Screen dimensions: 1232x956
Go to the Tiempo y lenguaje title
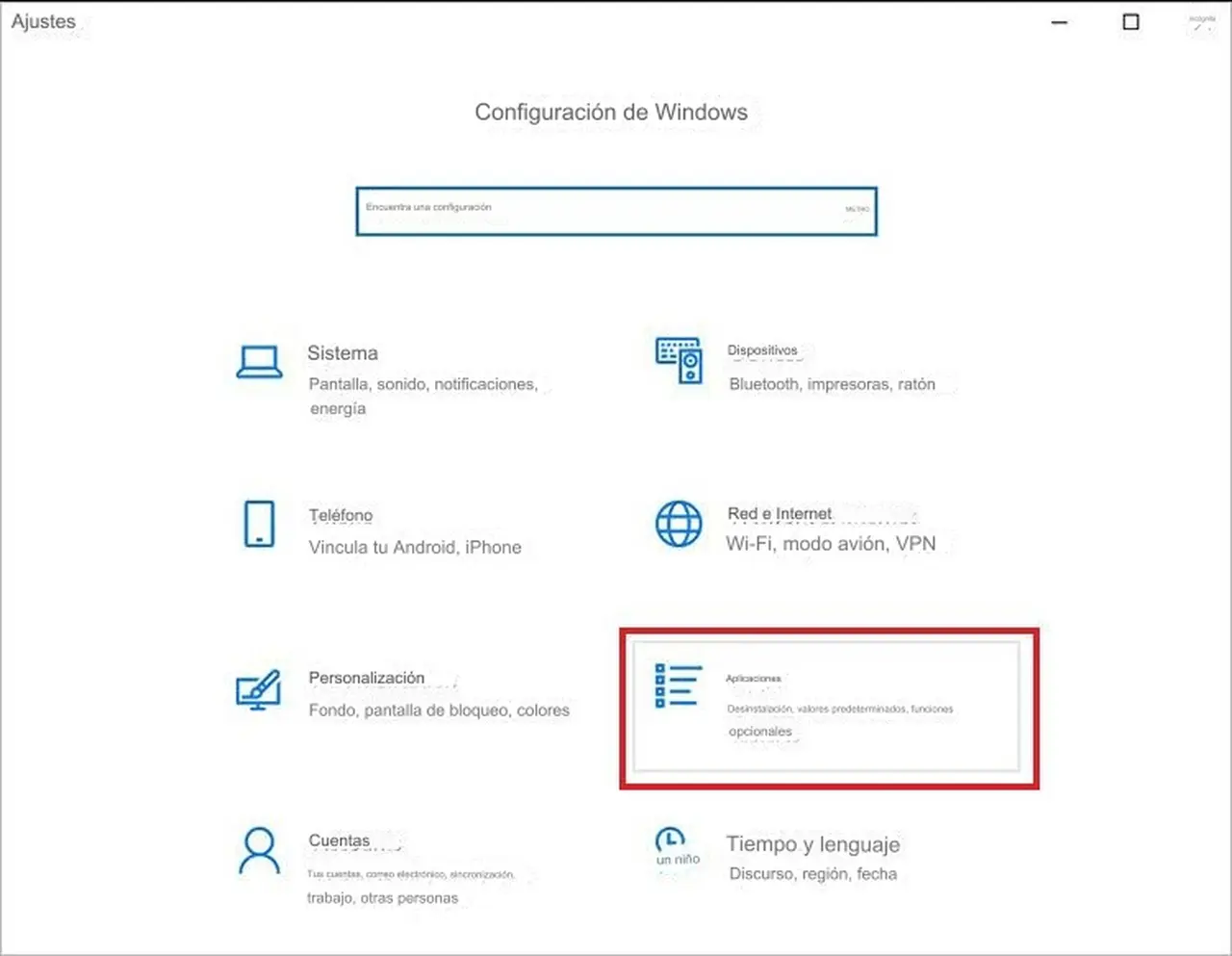pyautogui.click(x=813, y=844)
